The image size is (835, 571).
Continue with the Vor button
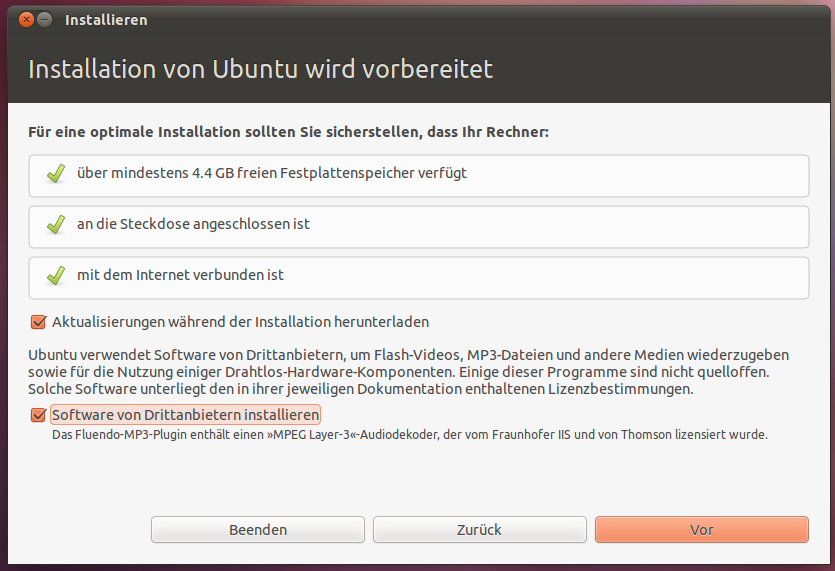point(701,530)
